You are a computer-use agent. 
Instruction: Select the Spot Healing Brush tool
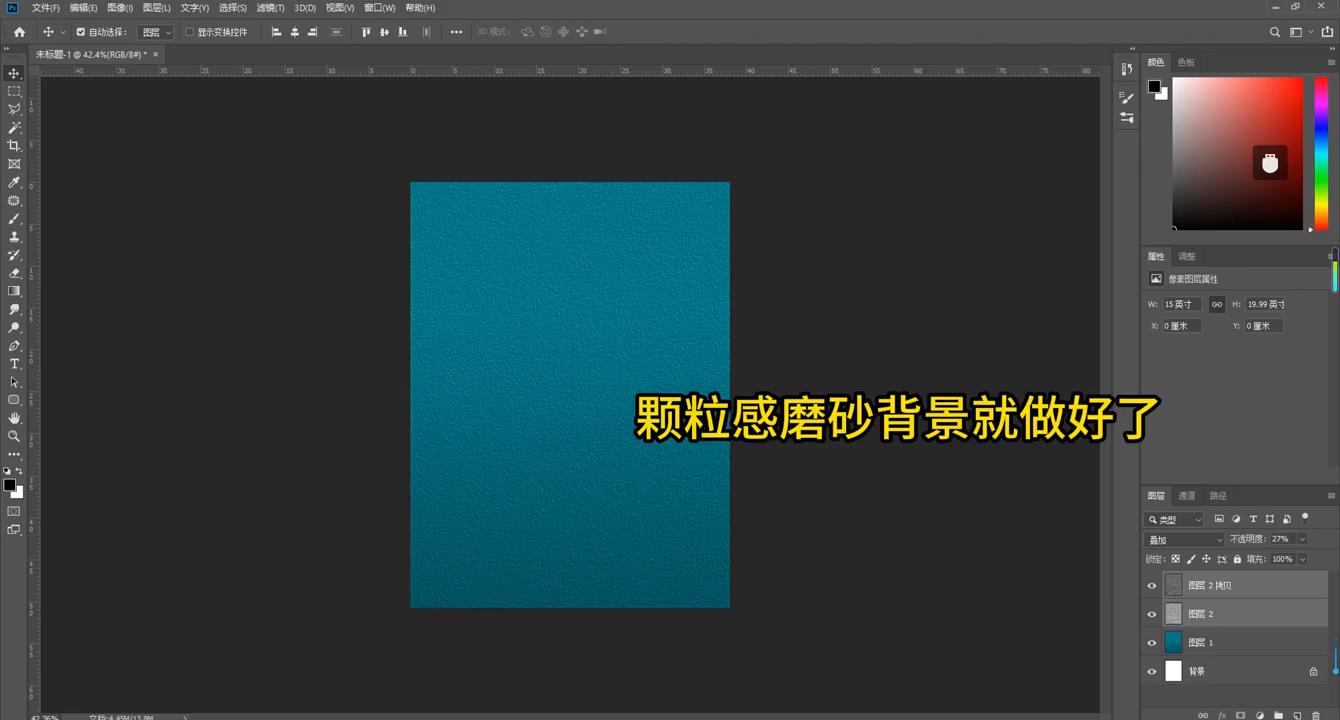click(14, 201)
